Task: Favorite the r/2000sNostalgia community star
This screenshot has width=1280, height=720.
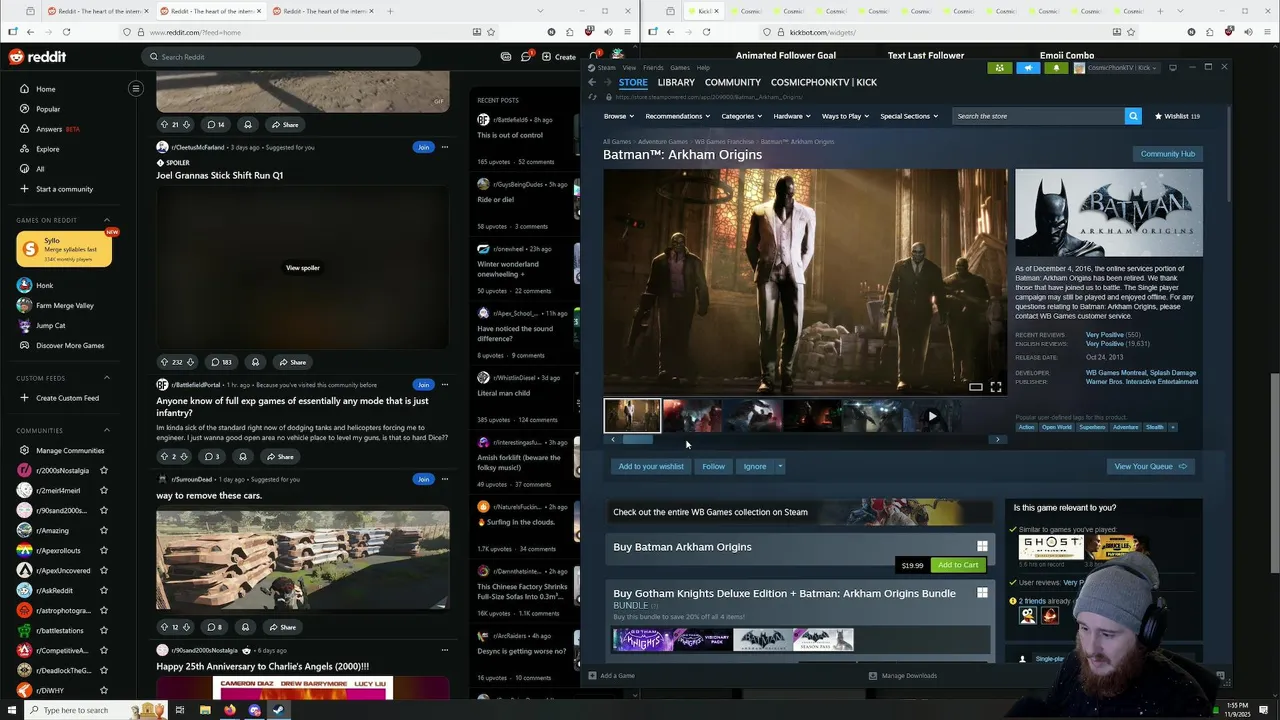Action: [x=104, y=470]
